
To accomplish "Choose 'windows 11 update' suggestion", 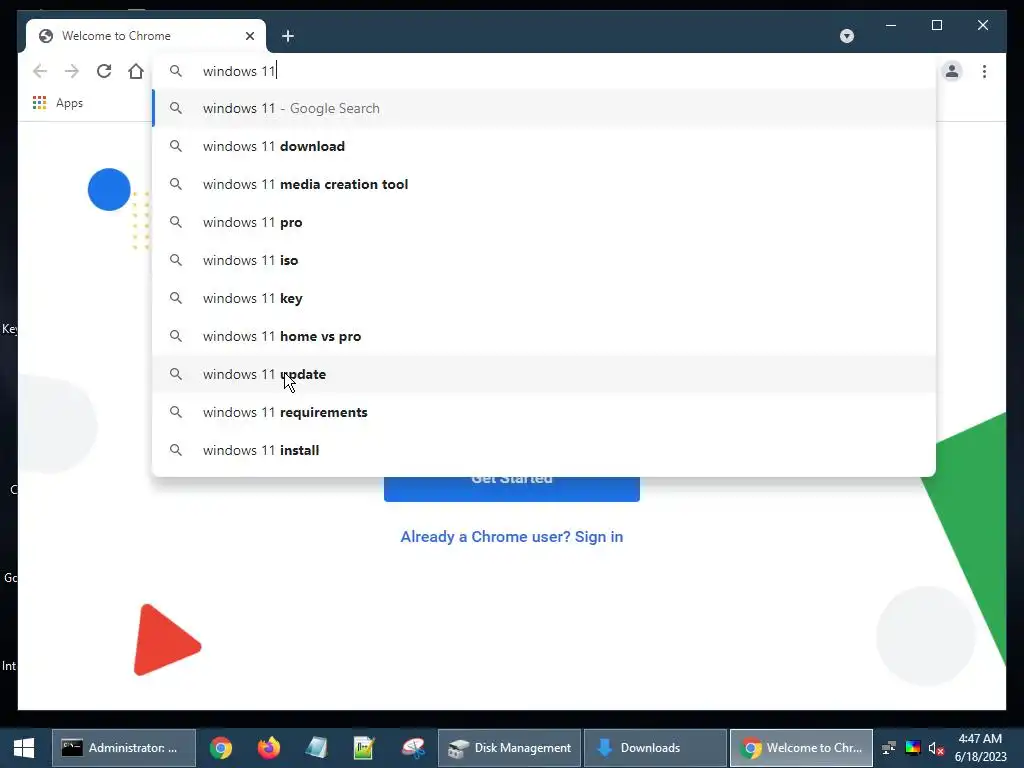I will pos(544,374).
